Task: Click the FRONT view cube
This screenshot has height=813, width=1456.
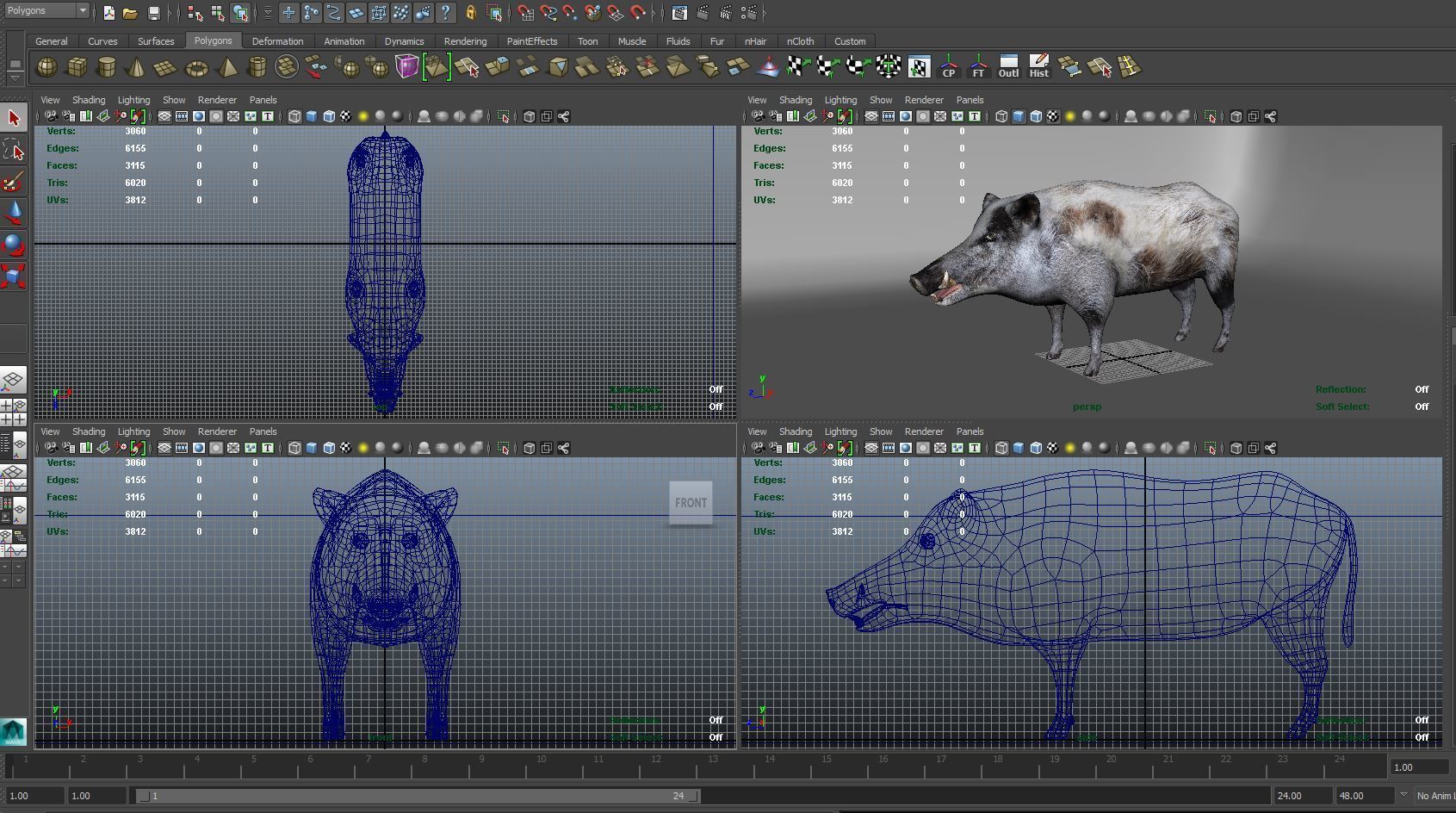Action: pyautogui.click(x=691, y=503)
